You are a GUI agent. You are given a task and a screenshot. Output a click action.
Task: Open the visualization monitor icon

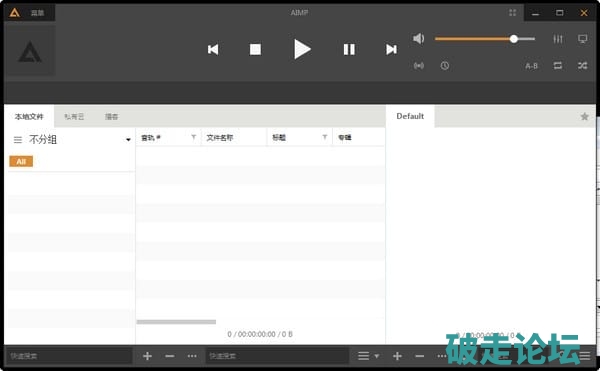pyautogui.click(x=582, y=39)
